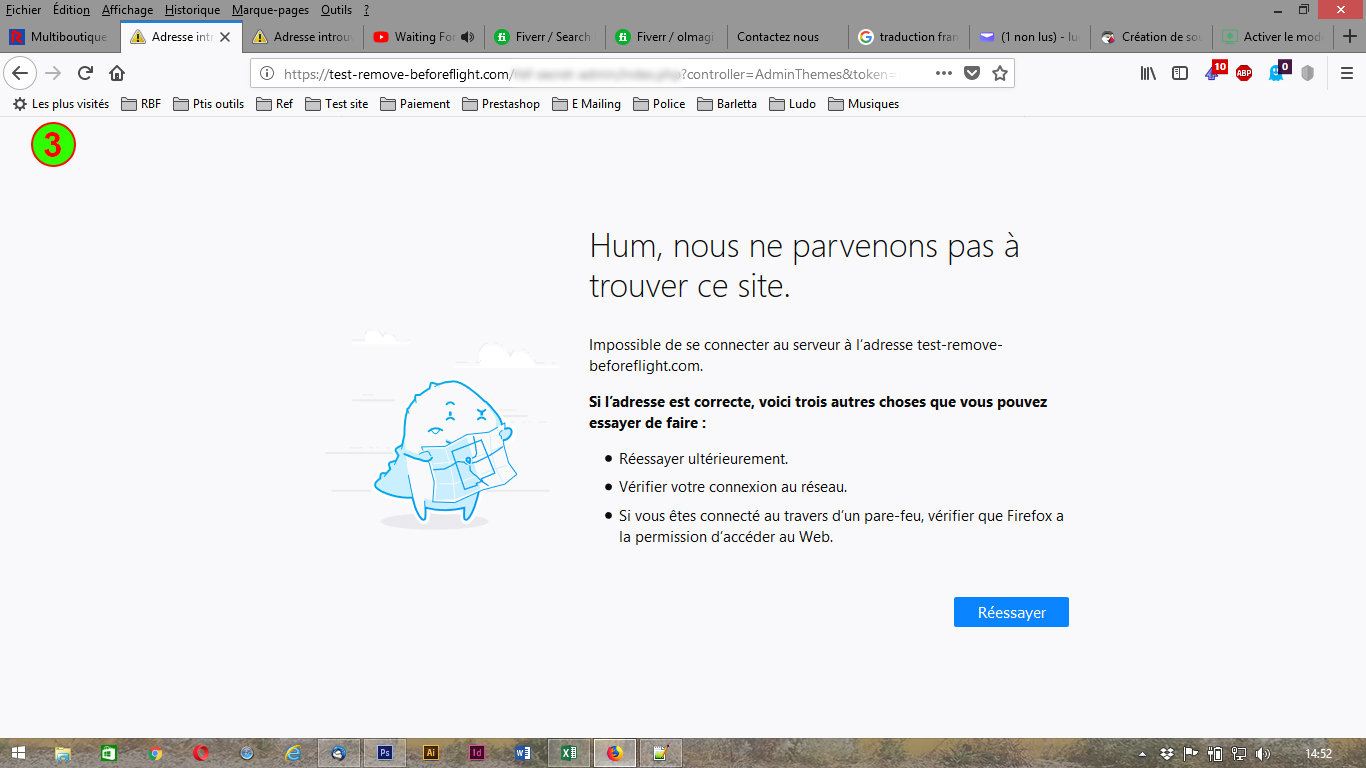Image resolution: width=1366 pixels, height=768 pixels.
Task: Toggle the sidebar view icon
Action: (1180, 73)
